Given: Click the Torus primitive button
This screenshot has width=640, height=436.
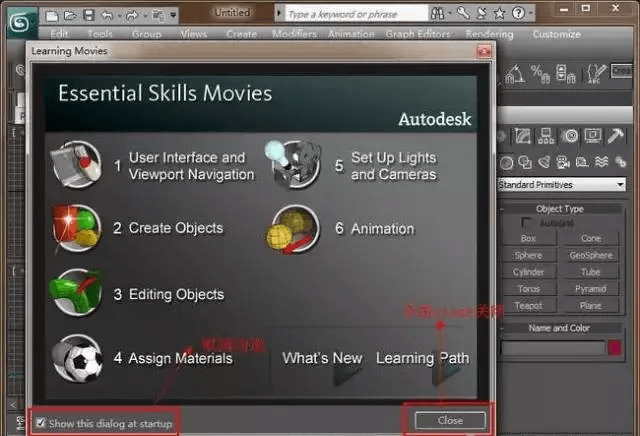Looking at the screenshot, I should tap(529, 289).
